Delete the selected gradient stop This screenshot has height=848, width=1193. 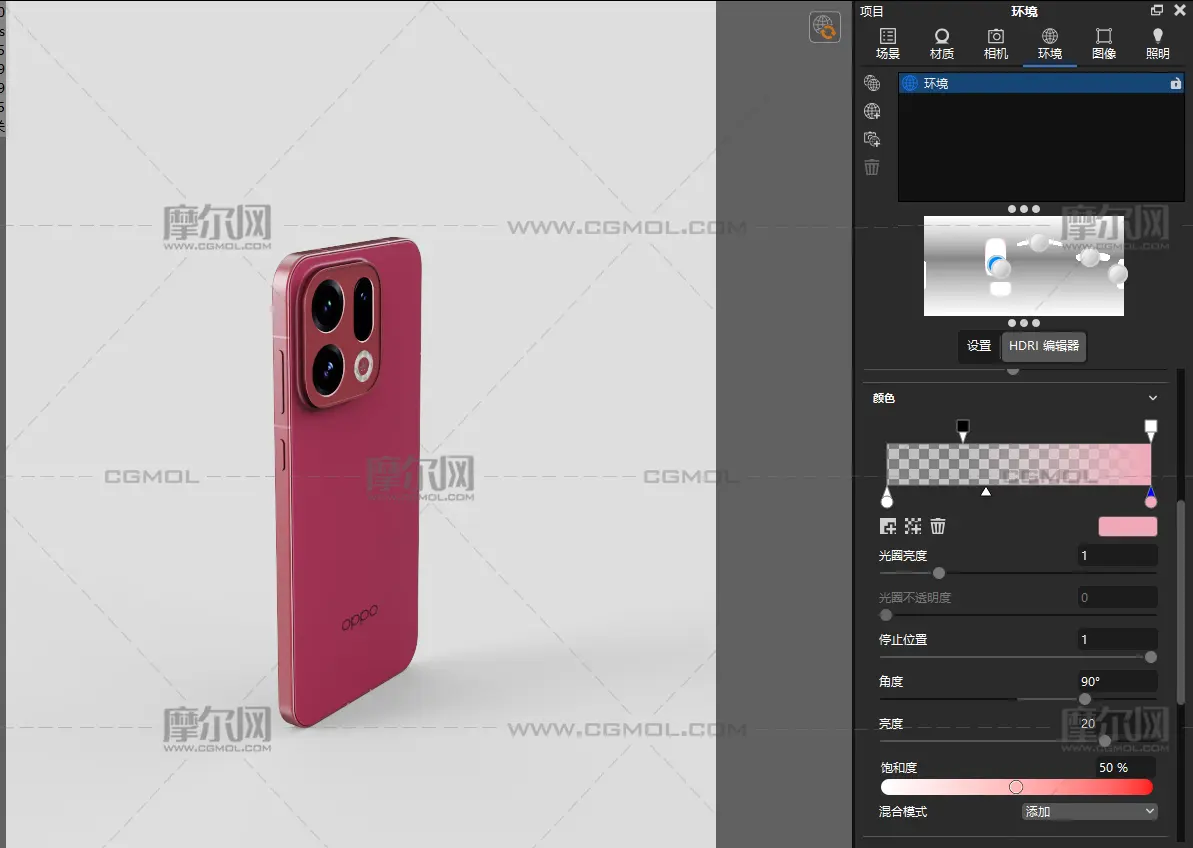tap(938, 526)
